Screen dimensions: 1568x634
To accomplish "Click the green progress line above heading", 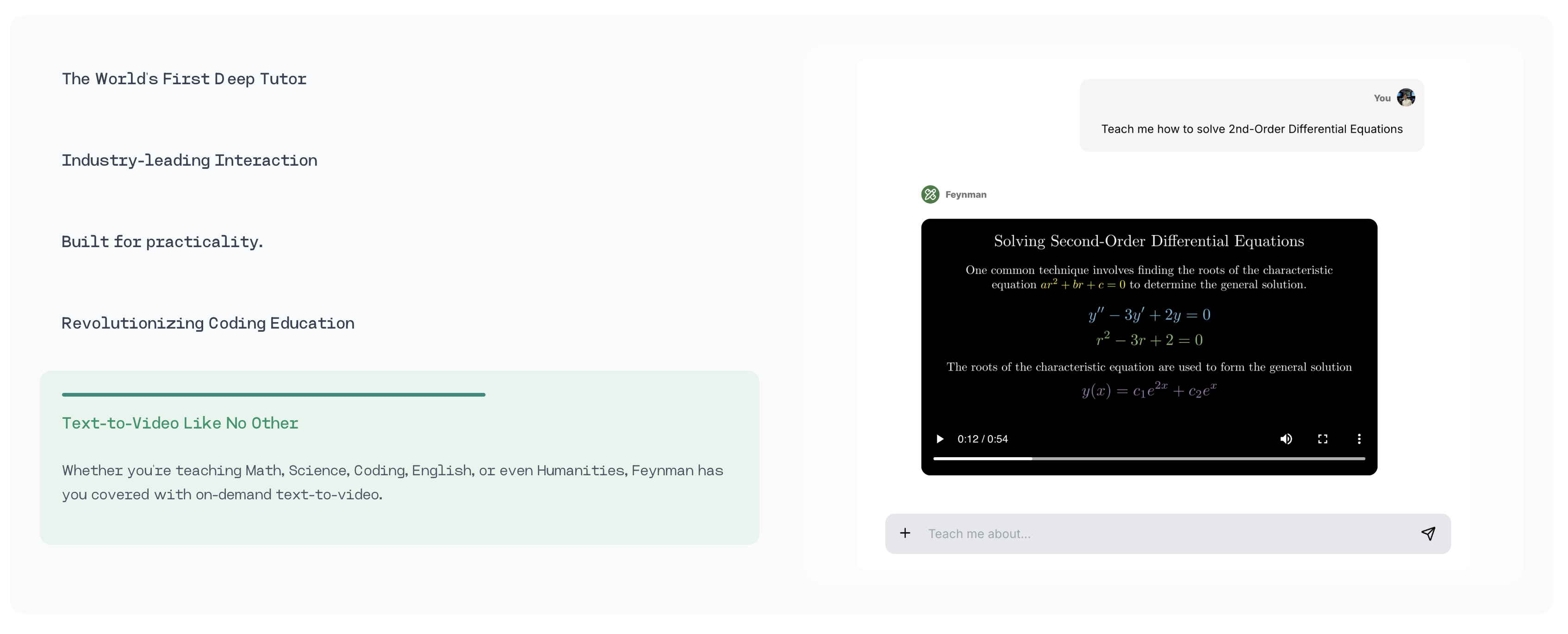I will point(274,395).
